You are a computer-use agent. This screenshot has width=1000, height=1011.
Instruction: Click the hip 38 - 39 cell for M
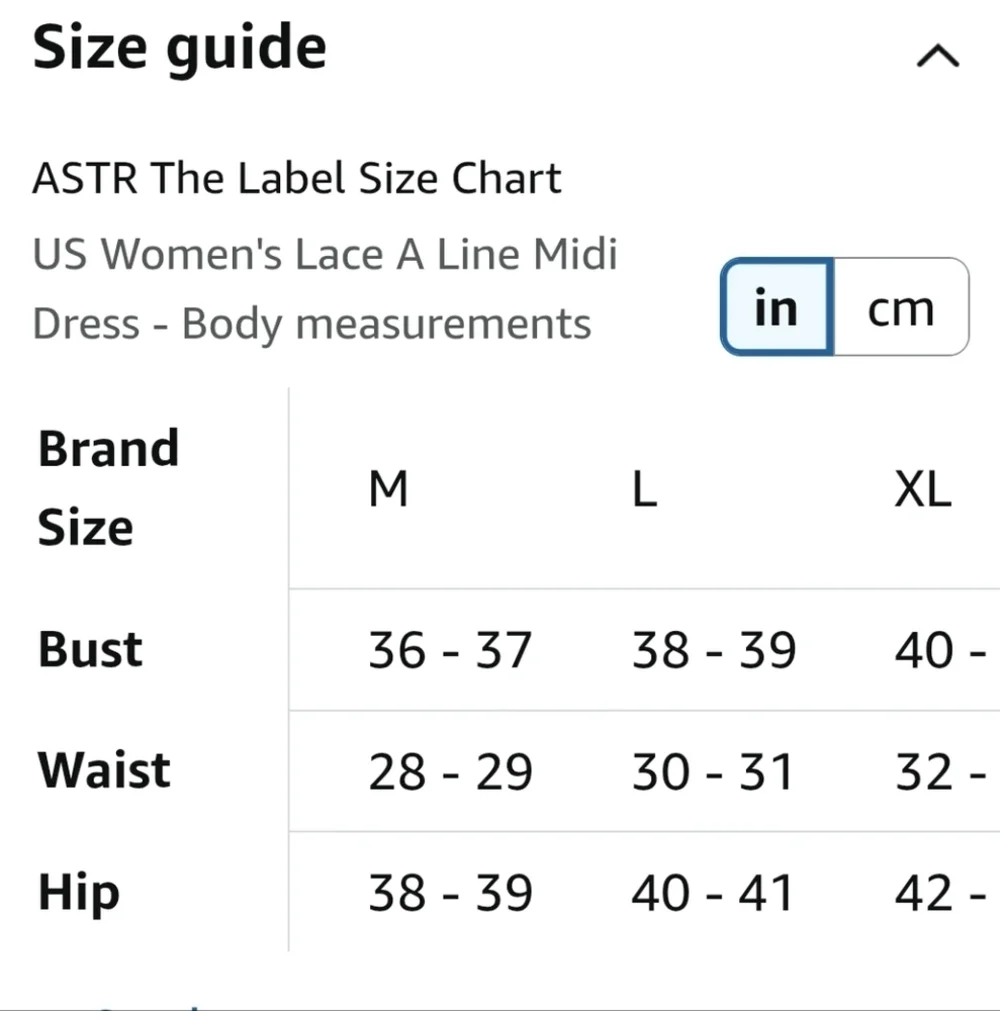click(449, 893)
